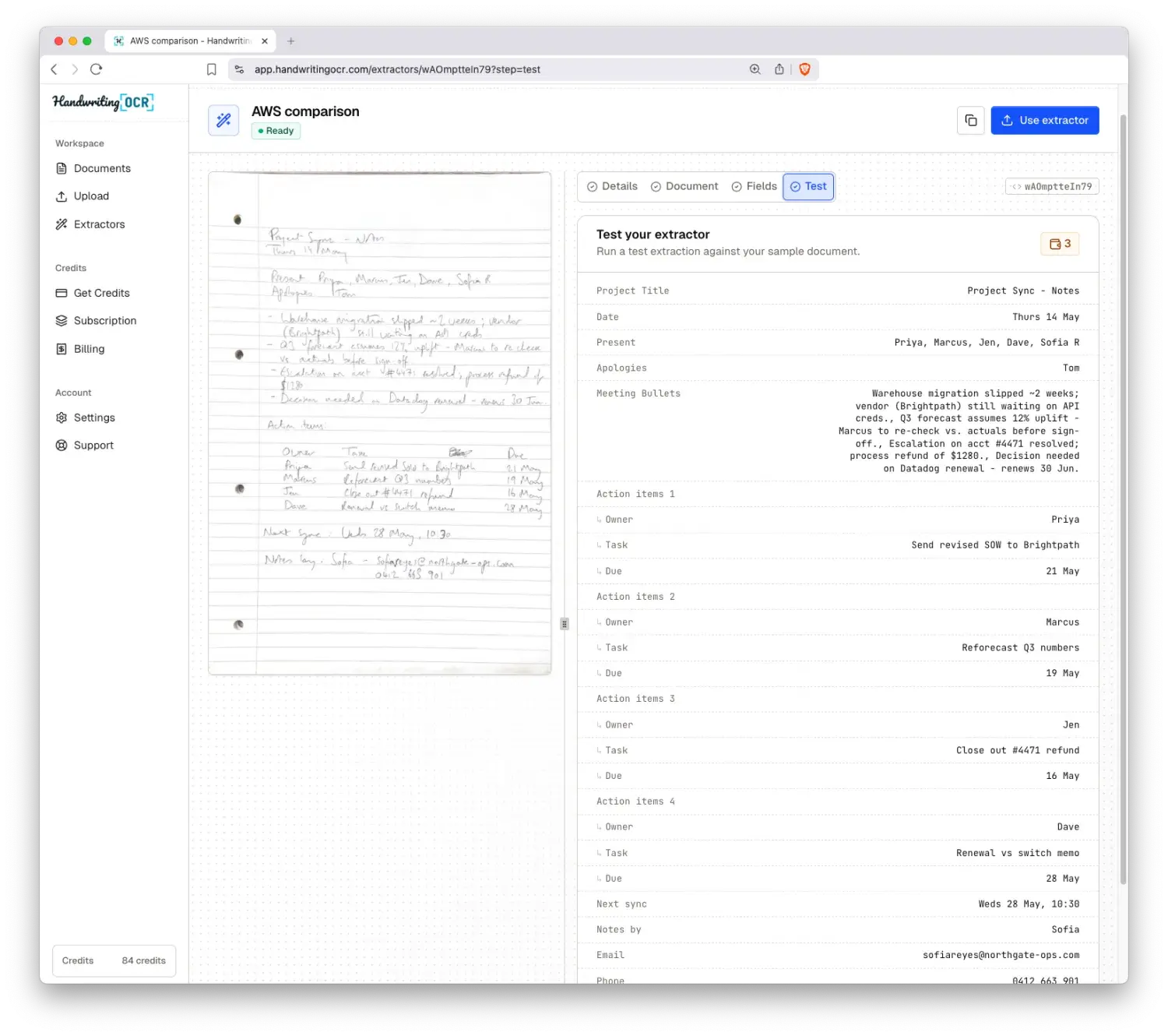Open Get Credits page
1168x1036 pixels.
(93, 293)
